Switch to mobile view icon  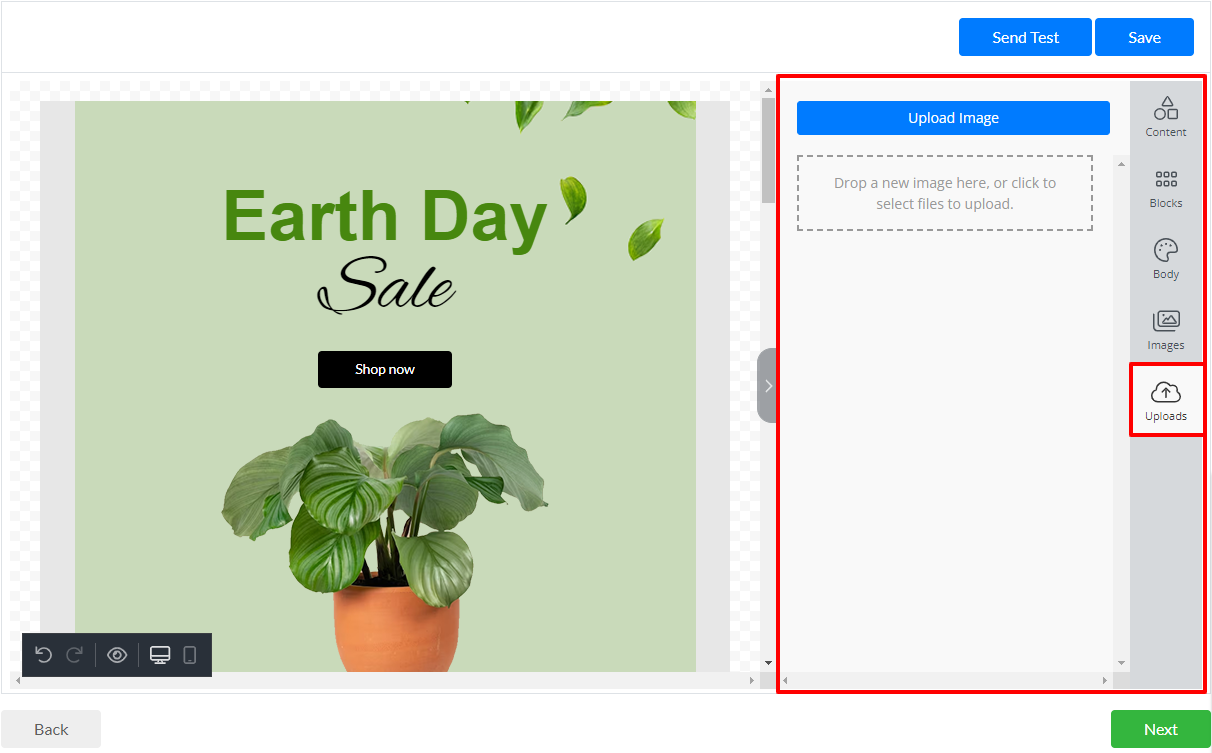pyautogui.click(x=190, y=655)
